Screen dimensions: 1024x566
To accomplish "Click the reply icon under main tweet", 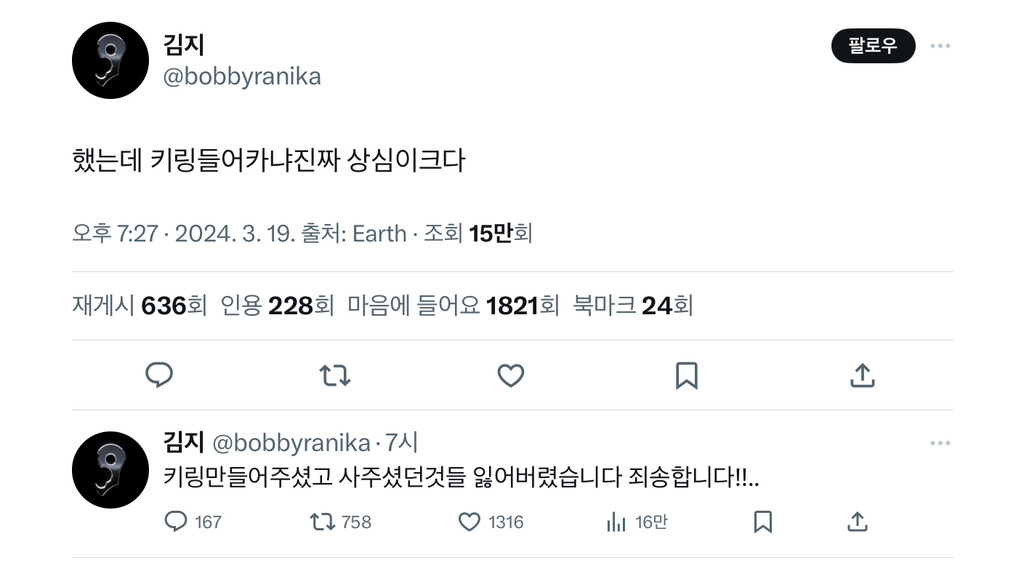I will point(159,375).
